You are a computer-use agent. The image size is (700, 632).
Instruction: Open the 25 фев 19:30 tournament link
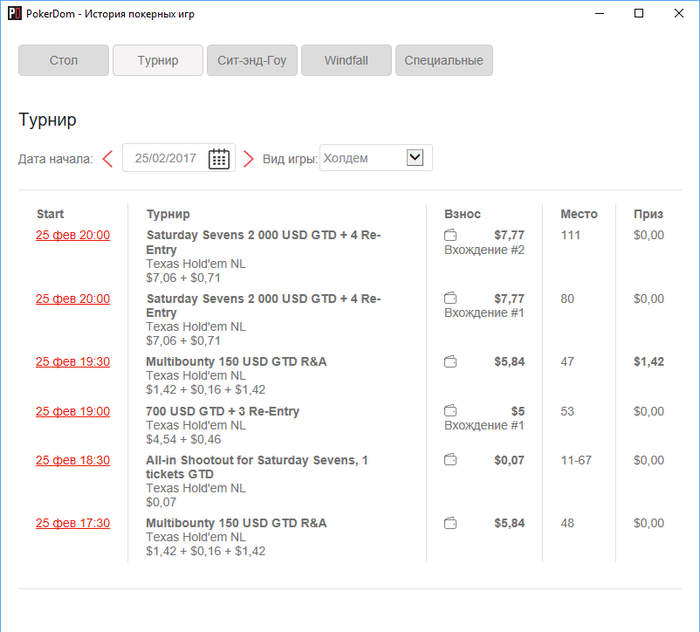click(x=73, y=362)
